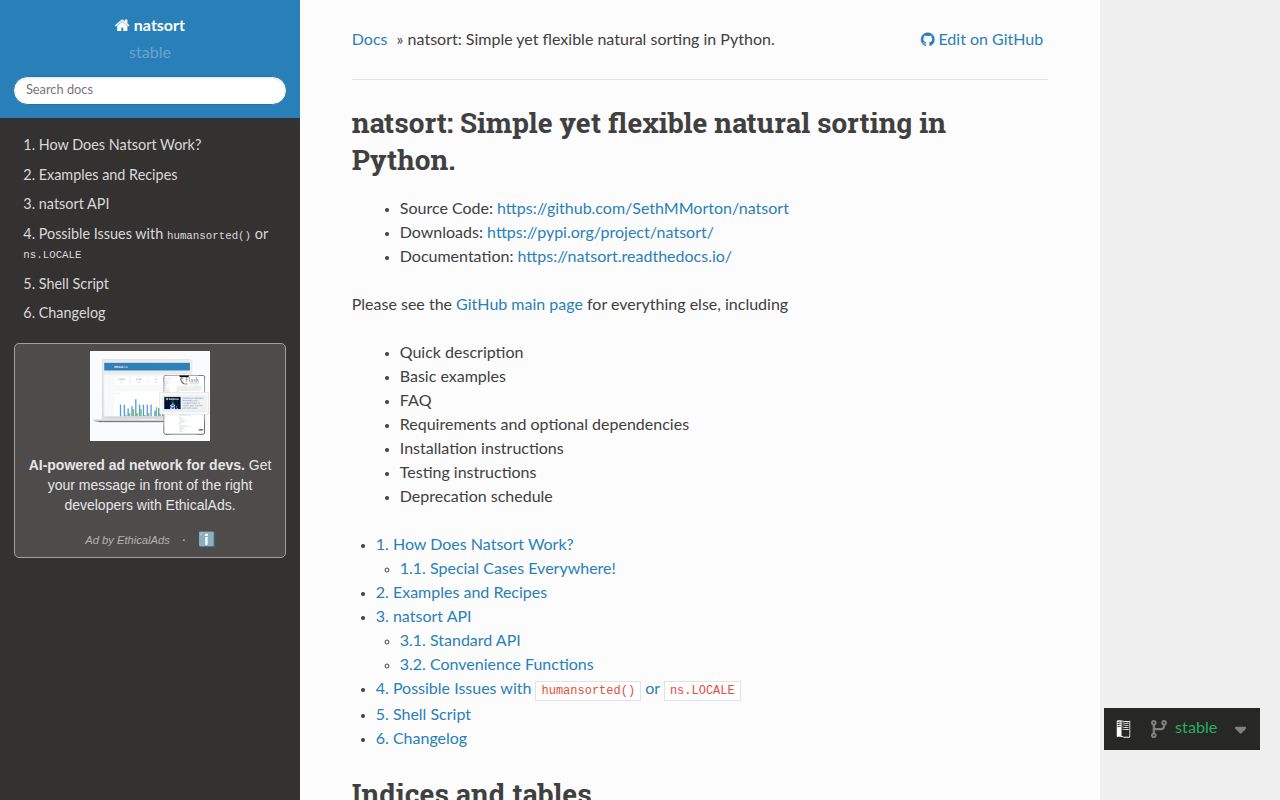Open sidebar item Shell Script
The image size is (1280, 800).
150,284
